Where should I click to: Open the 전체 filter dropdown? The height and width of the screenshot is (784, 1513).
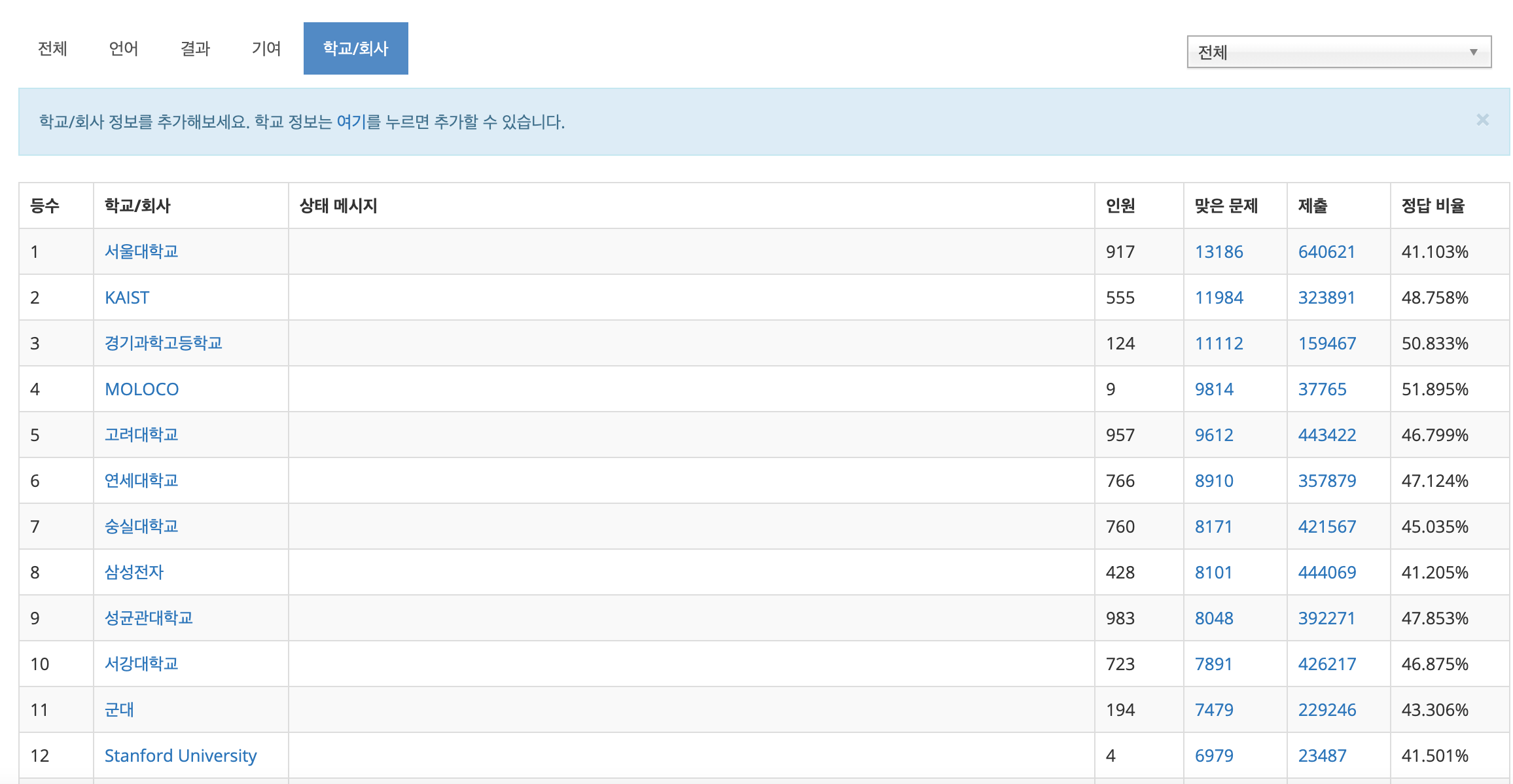pos(1338,52)
